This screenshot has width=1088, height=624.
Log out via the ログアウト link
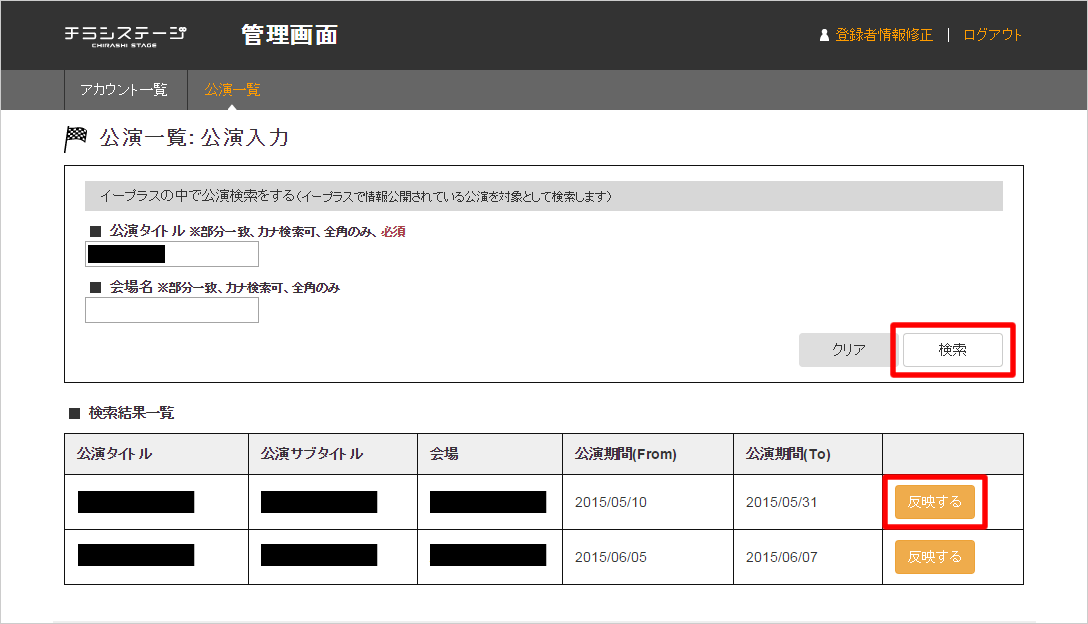coord(992,35)
